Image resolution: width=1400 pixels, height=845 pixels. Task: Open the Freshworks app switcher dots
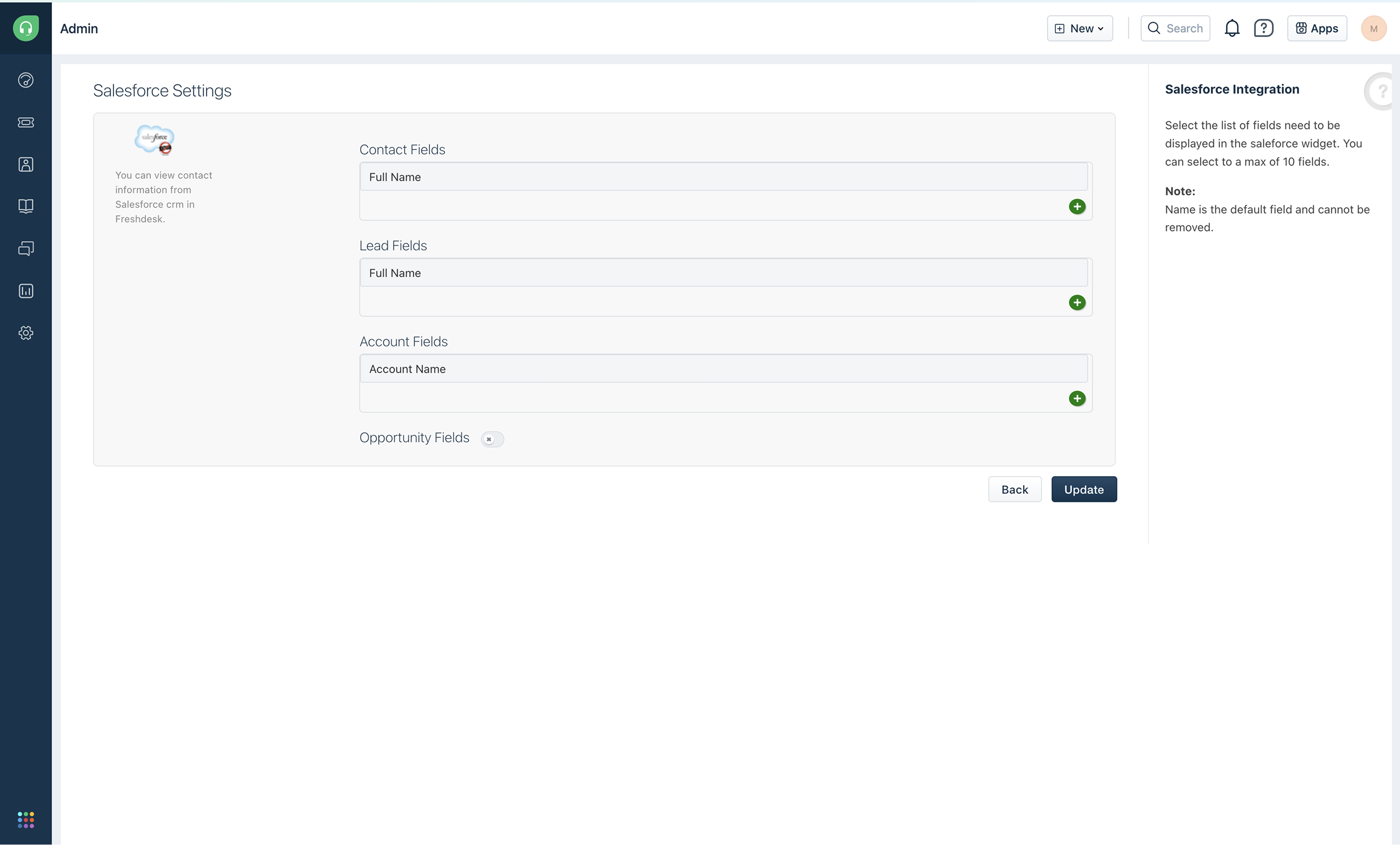tap(25, 820)
